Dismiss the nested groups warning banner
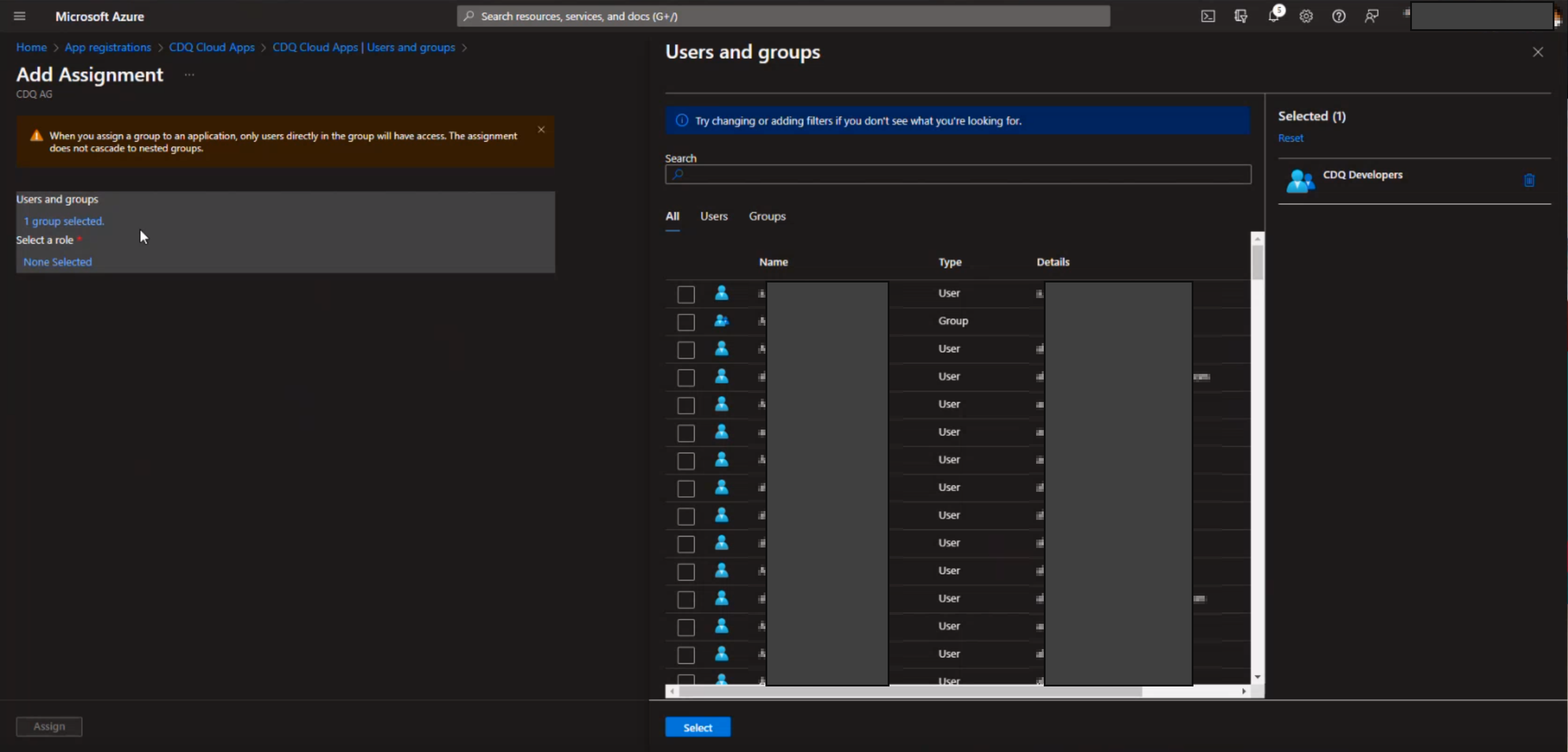 pyautogui.click(x=541, y=130)
